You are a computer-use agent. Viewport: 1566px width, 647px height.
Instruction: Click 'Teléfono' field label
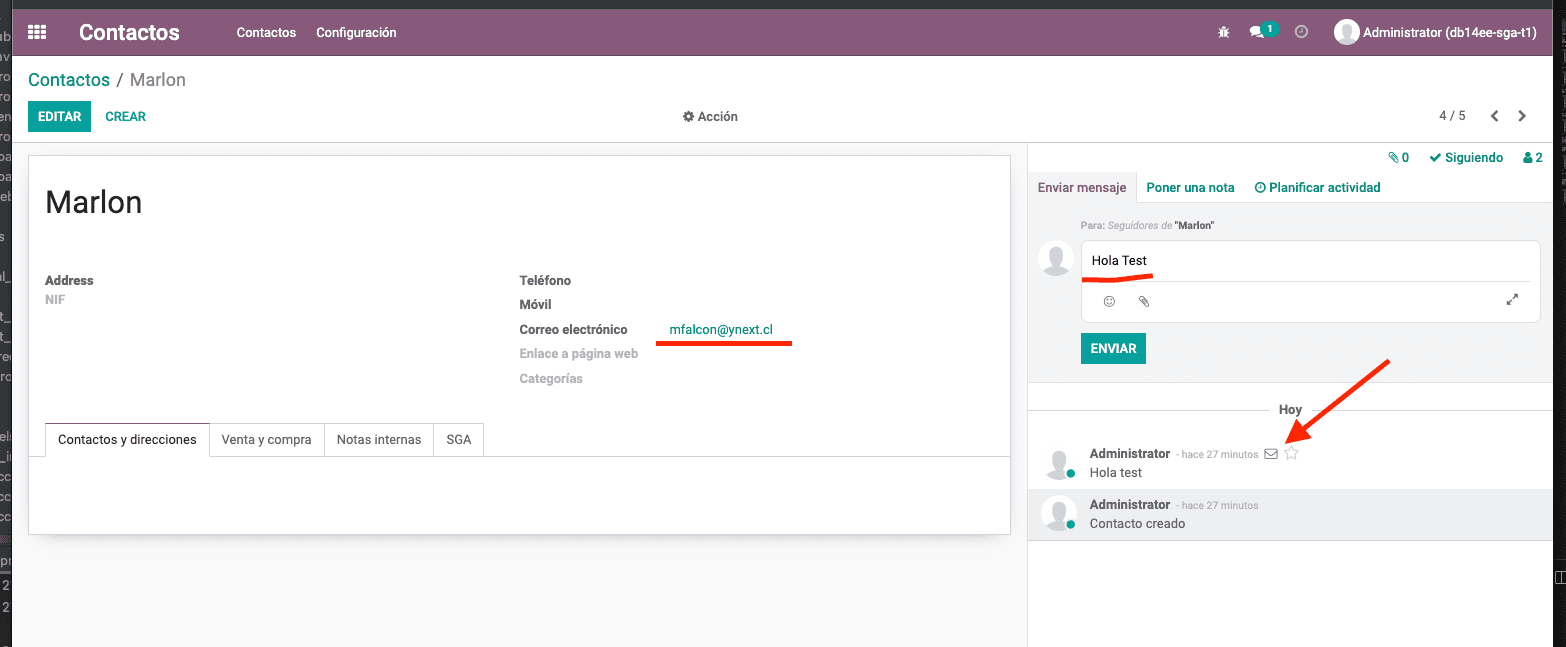545,281
